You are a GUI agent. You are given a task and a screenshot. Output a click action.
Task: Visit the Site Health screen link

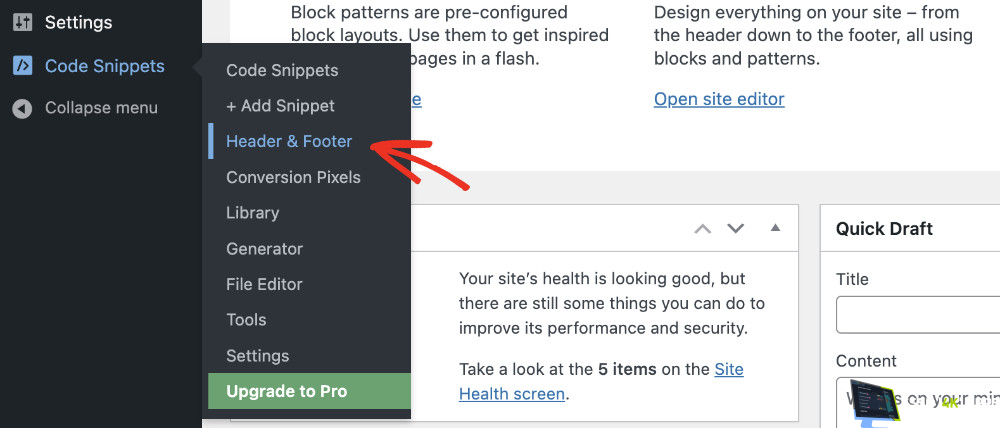[514, 394]
